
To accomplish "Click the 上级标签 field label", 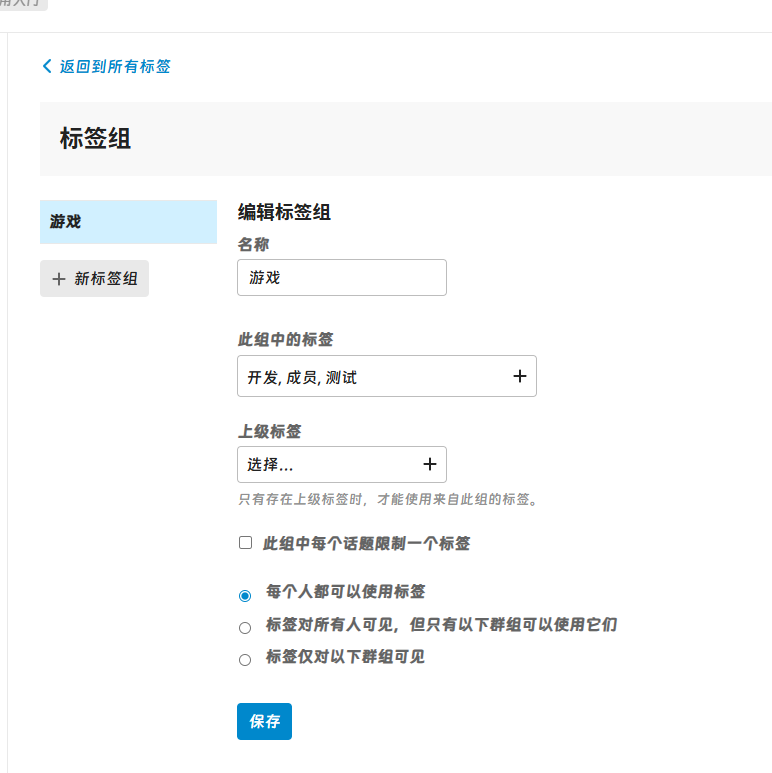I will coord(269,431).
